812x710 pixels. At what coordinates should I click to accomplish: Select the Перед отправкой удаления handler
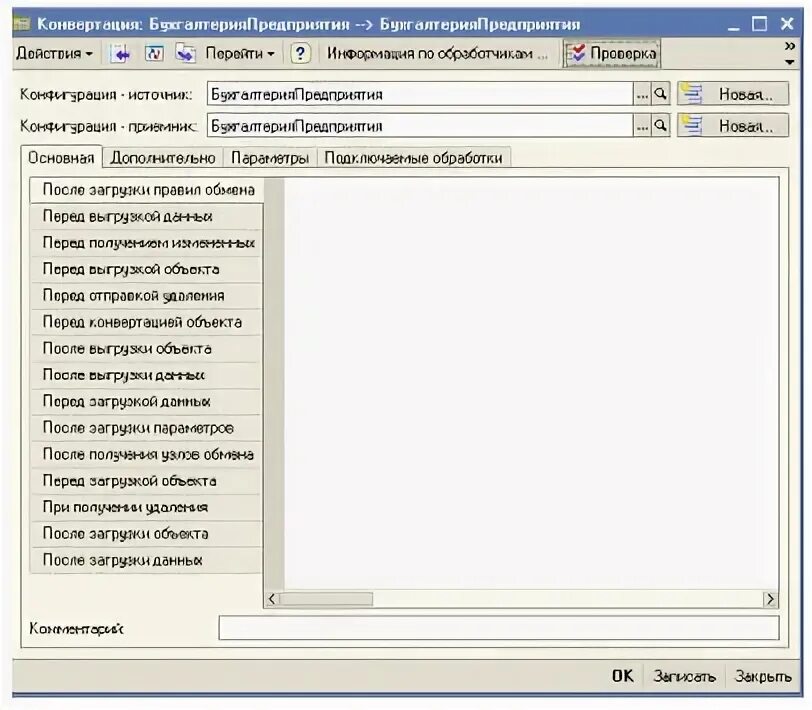[147, 296]
